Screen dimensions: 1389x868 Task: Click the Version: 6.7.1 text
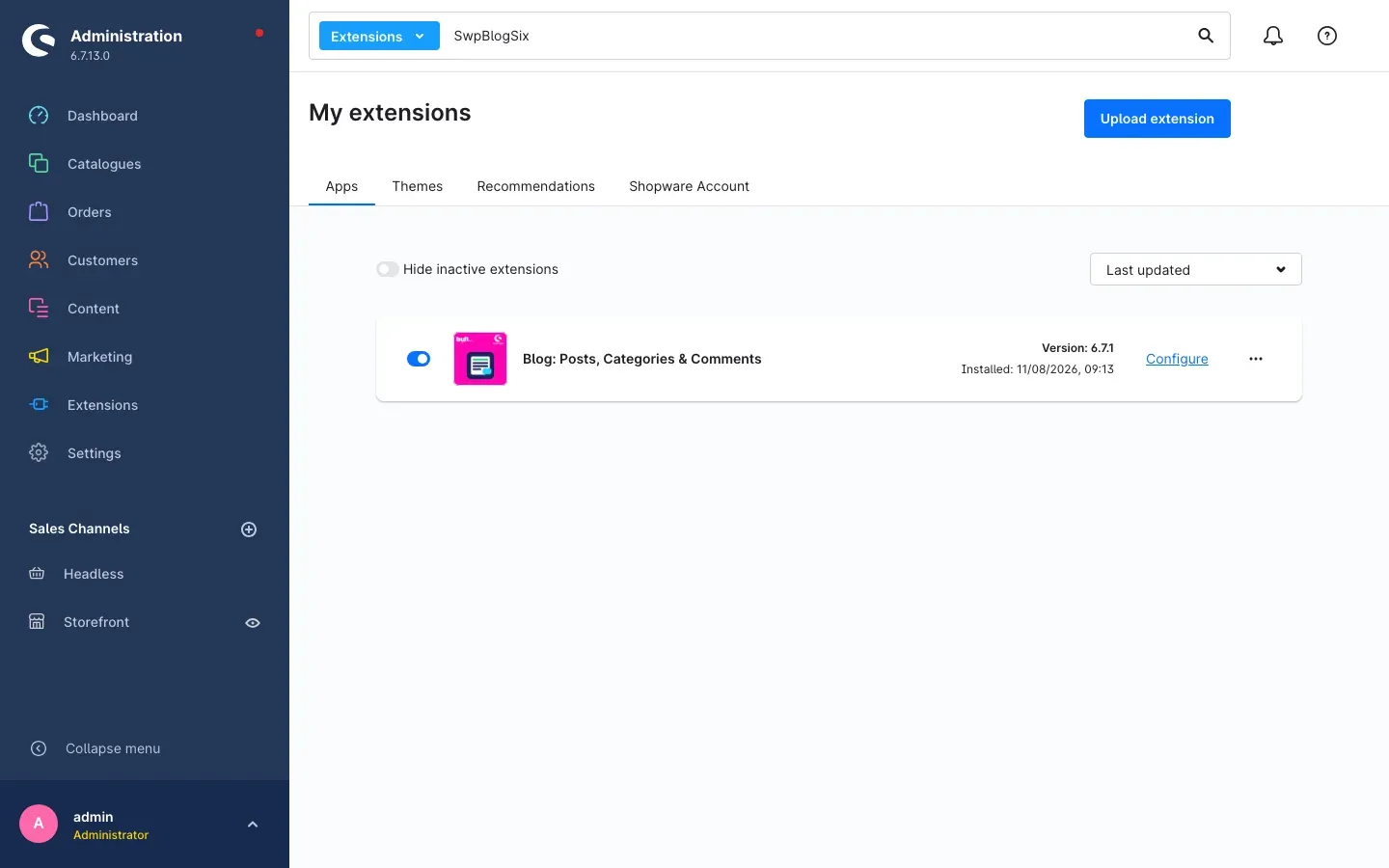pyautogui.click(x=1077, y=348)
